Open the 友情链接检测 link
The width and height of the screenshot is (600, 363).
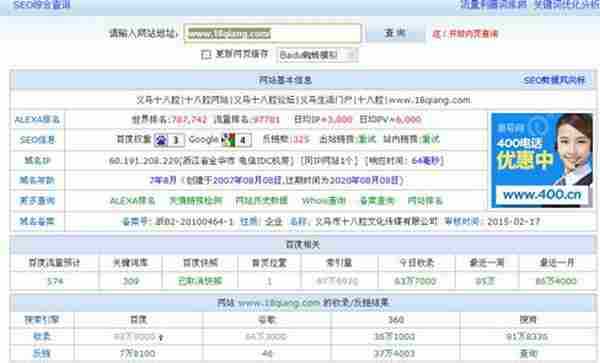pyautogui.click(x=196, y=200)
